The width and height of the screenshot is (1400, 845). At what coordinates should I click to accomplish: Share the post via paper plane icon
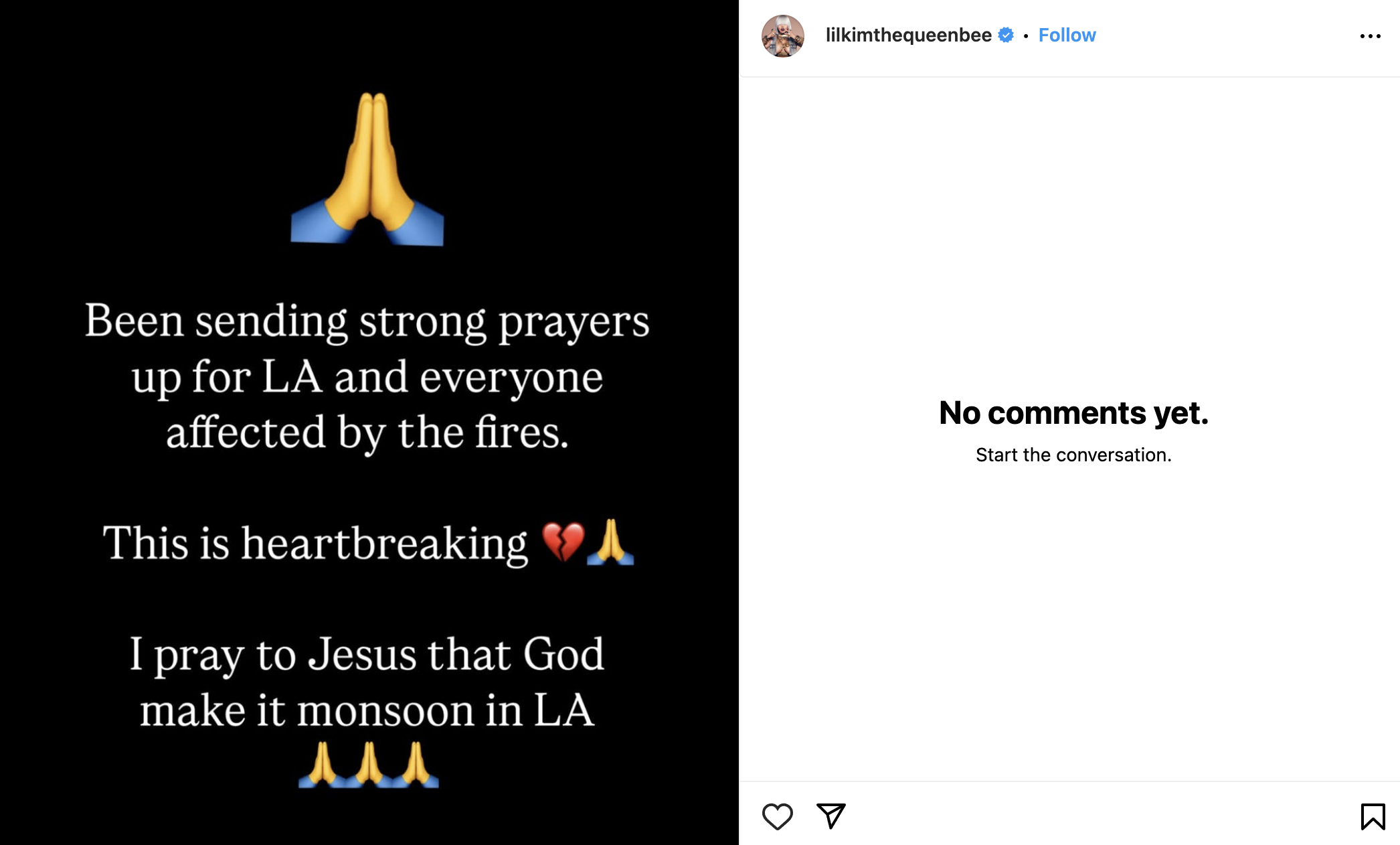[x=831, y=816]
